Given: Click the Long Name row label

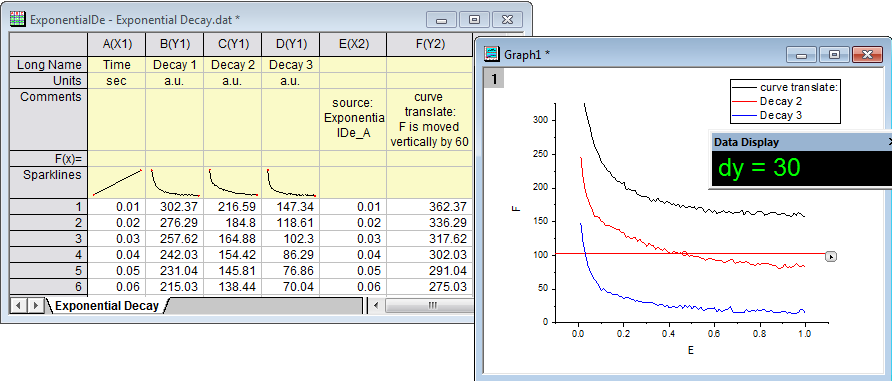Looking at the screenshot, I should click(x=49, y=65).
